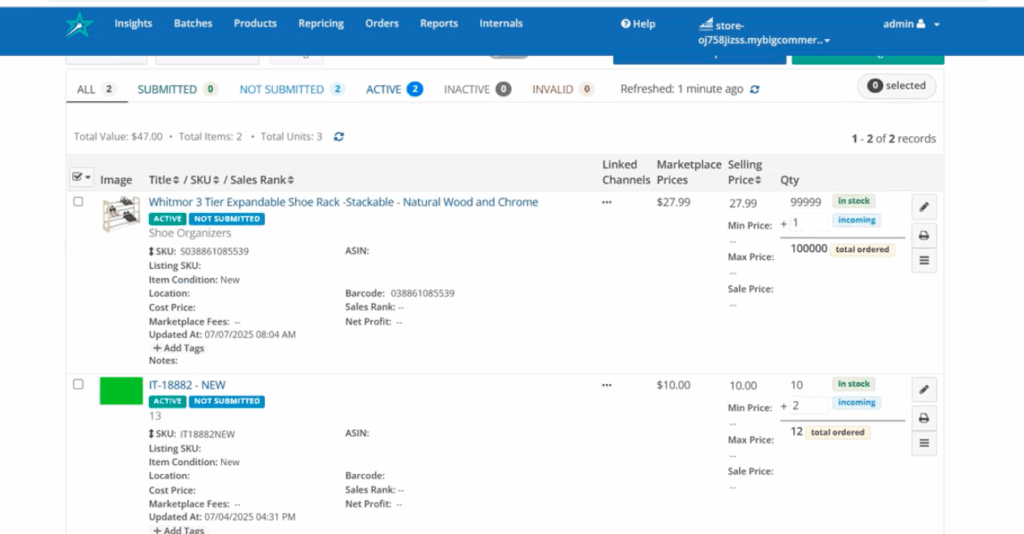The height and width of the screenshot is (534, 1024).
Task: Click the IT-18882 selling price 10.00
Action: [x=743, y=386]
